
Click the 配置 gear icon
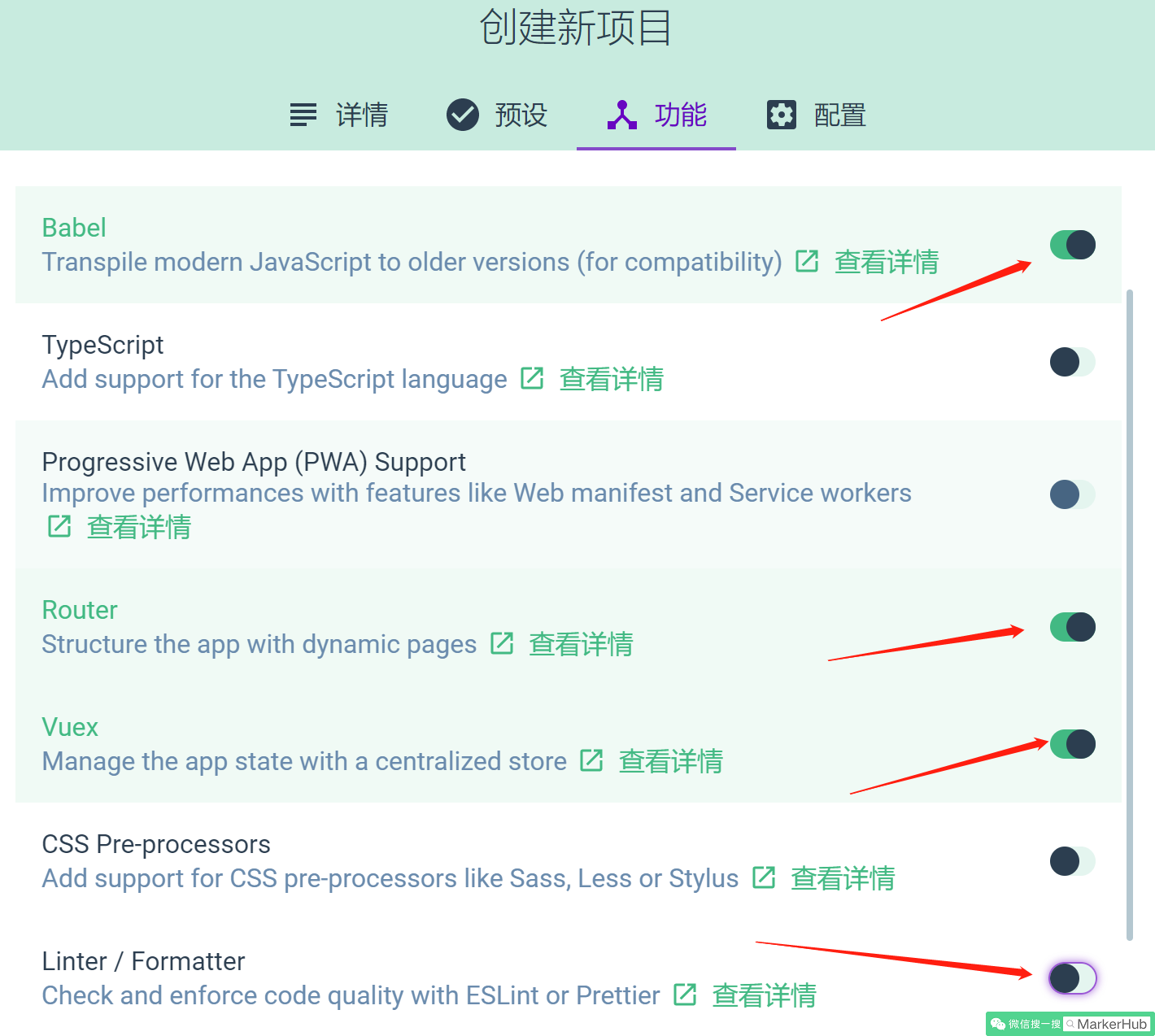coord(782,115)
